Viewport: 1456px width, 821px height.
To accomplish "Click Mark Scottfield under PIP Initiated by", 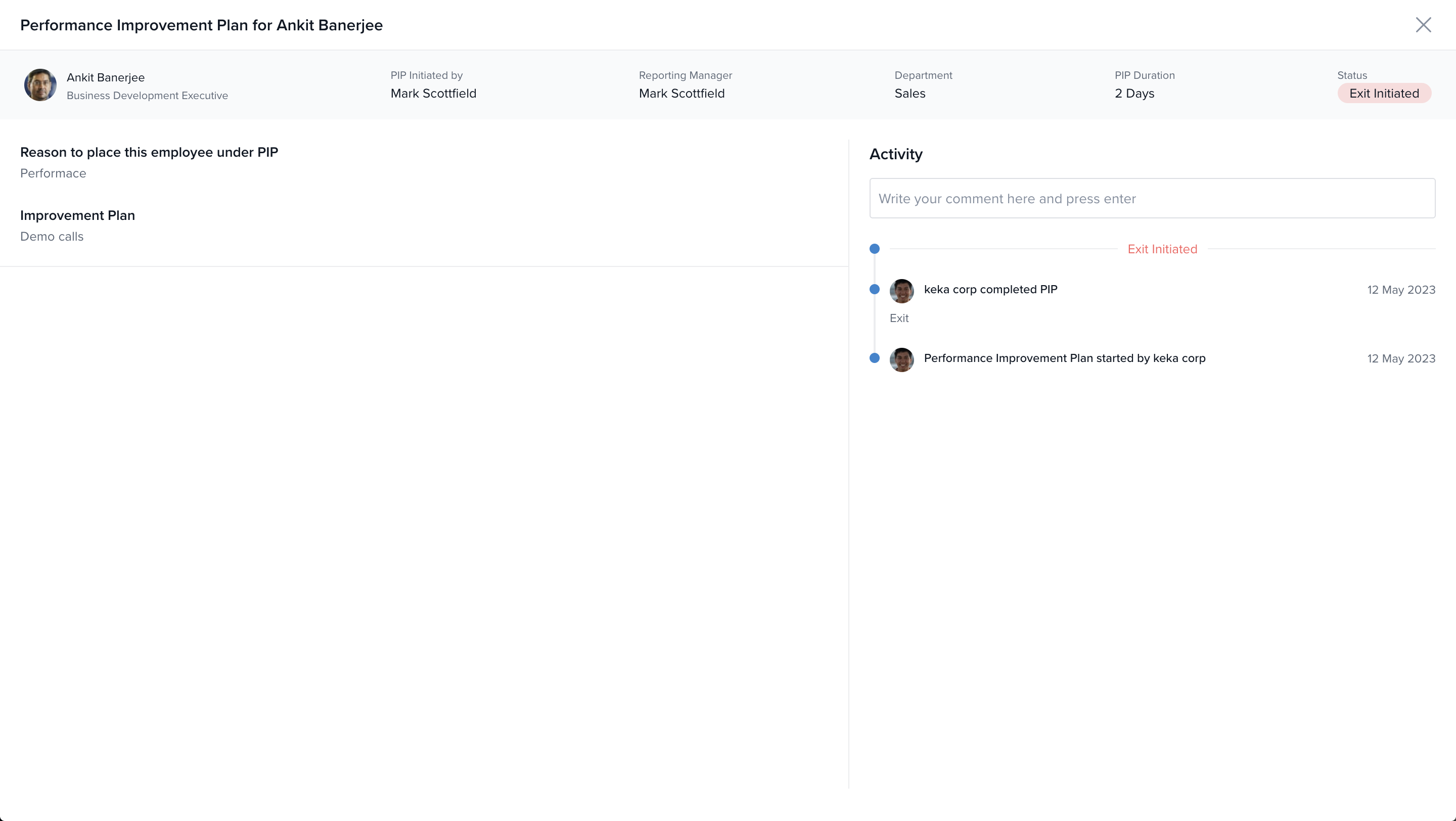I will point(433,93).
